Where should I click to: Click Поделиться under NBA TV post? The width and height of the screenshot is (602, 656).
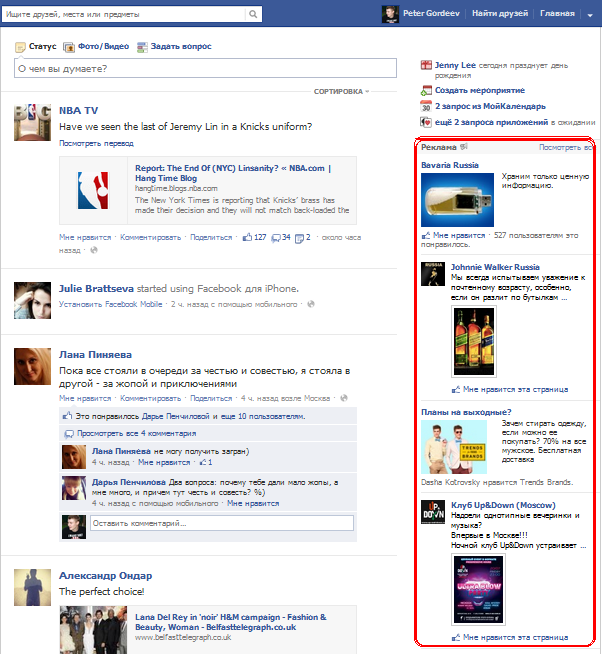(x=211, y=238)
